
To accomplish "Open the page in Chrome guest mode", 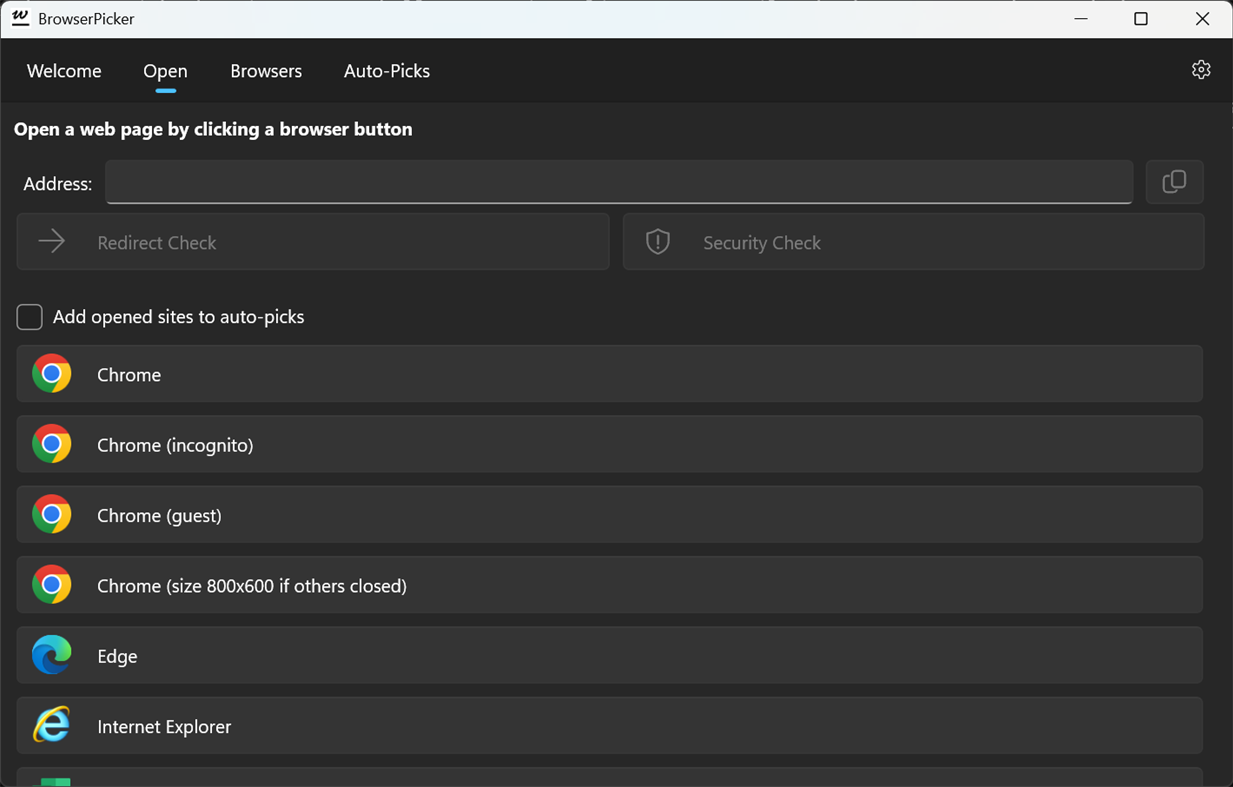I will (x=611, y=515).
